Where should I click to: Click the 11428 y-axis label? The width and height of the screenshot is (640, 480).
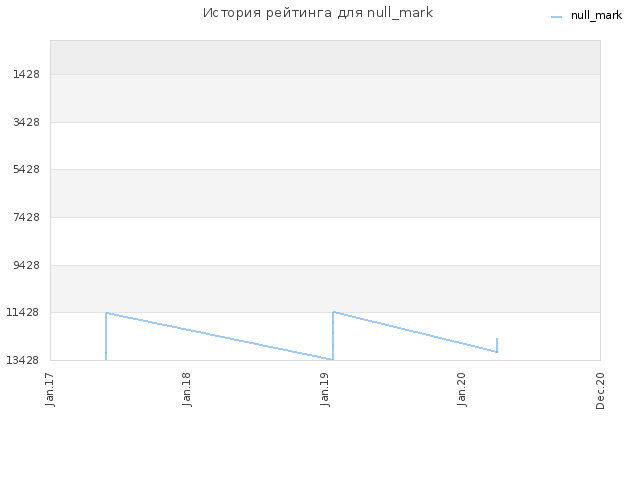[x=24, y=313]
